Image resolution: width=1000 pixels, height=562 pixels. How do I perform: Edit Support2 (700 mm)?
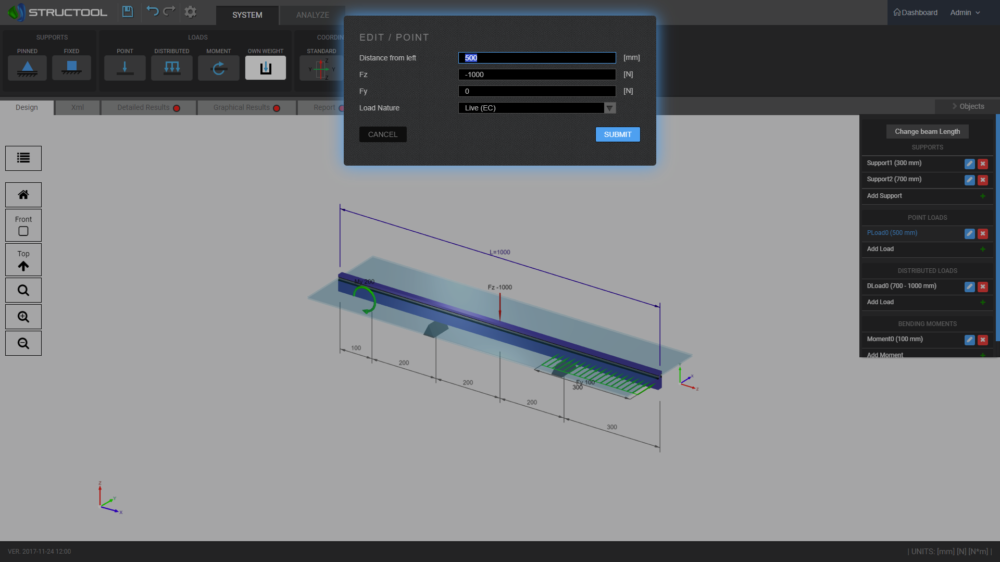[x=969, y=180]
